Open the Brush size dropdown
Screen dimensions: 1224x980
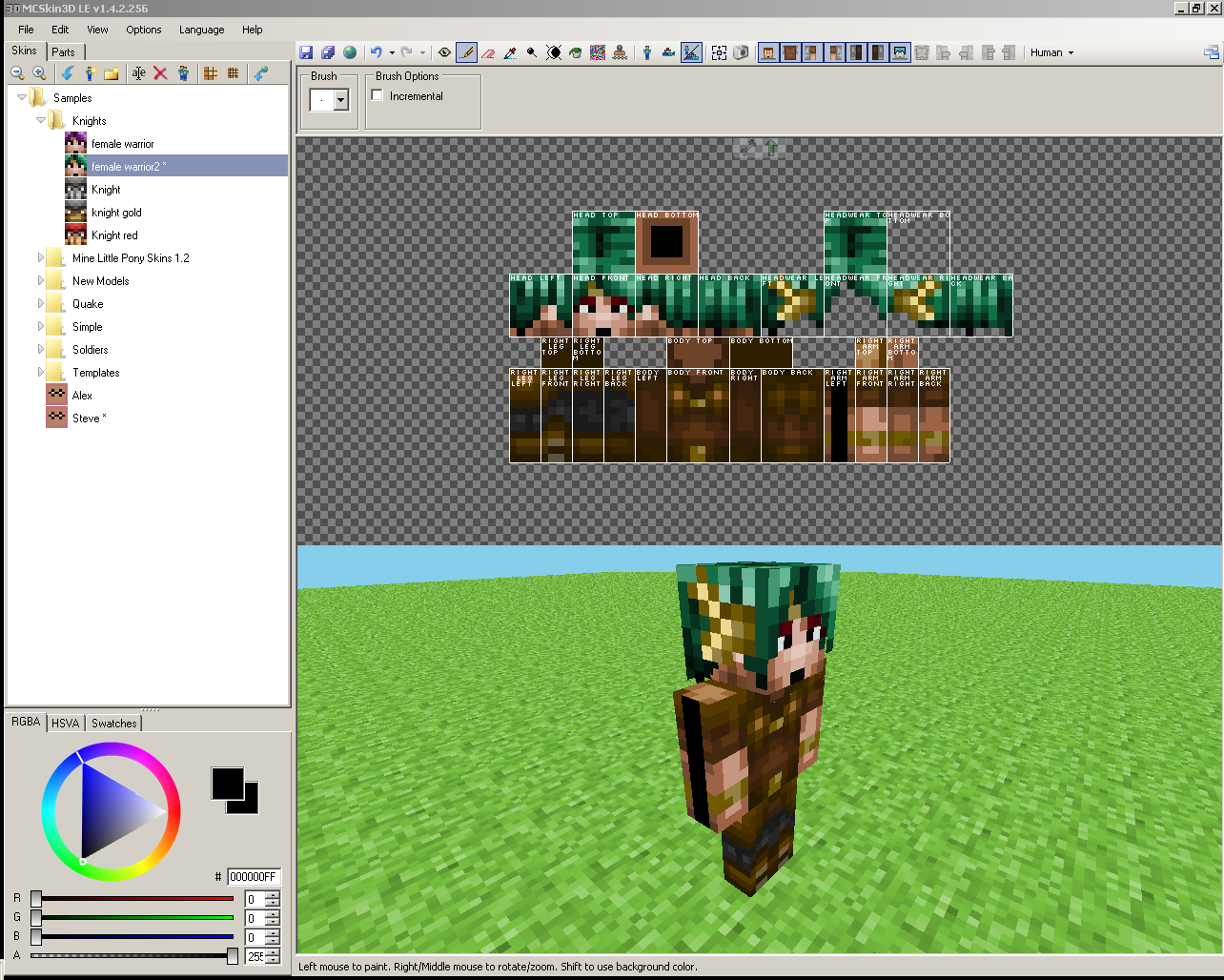[340, 99]
